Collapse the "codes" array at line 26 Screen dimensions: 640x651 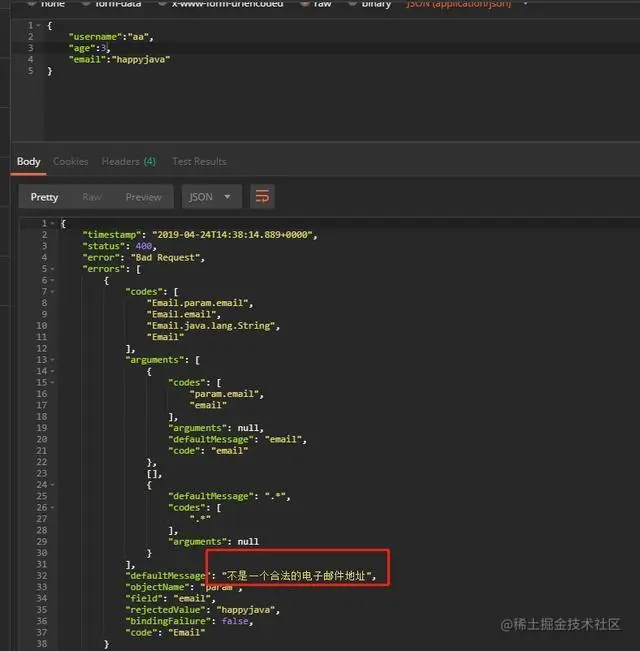click(53, 507)
